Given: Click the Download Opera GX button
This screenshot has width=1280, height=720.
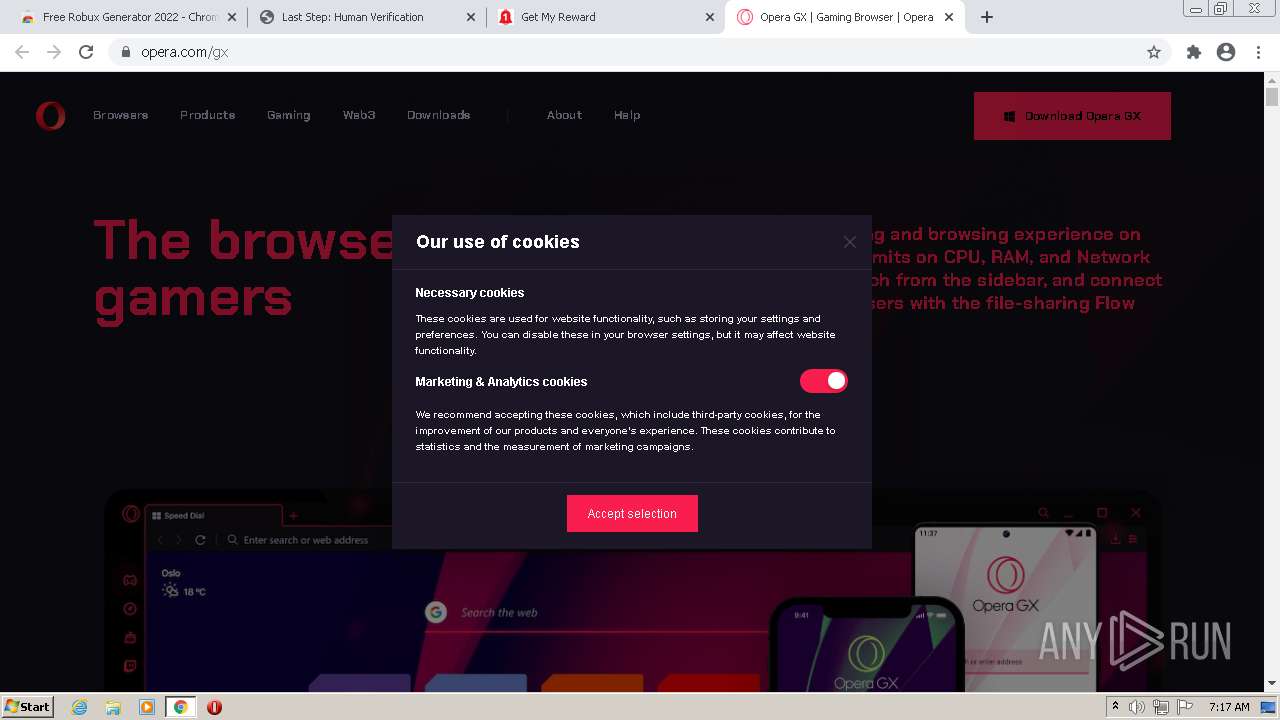Looking at the screenshot, I should (1072, 116).
